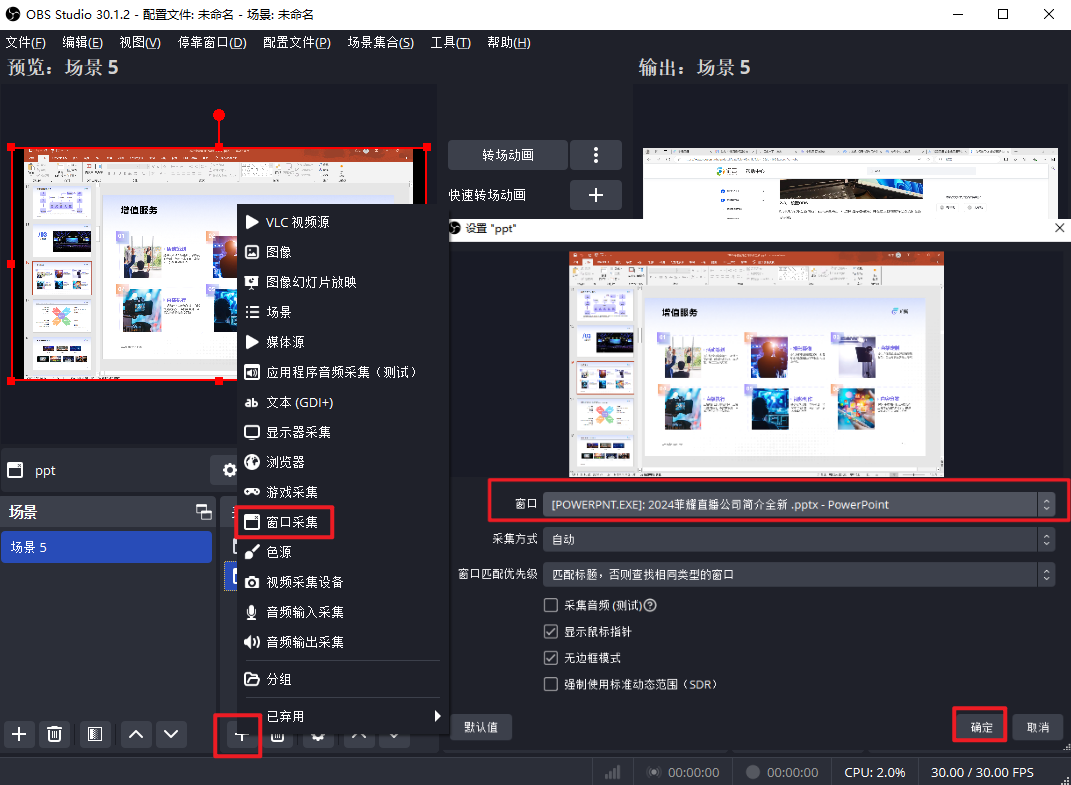This screenshot has height=785, width=1071.
Task: Enable the 采集音频 (测试) checkbox
Action: tap(551, 605)
